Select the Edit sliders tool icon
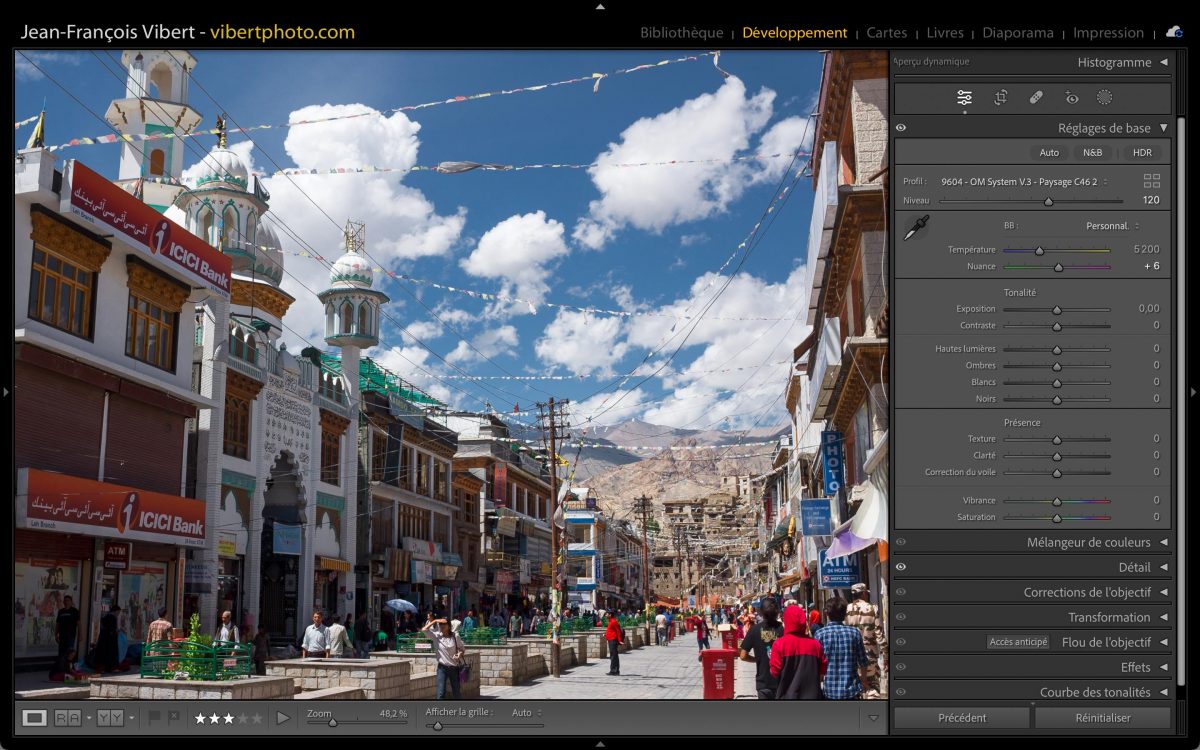Screen dimensions: 1200x750 (x=964, y=98)
